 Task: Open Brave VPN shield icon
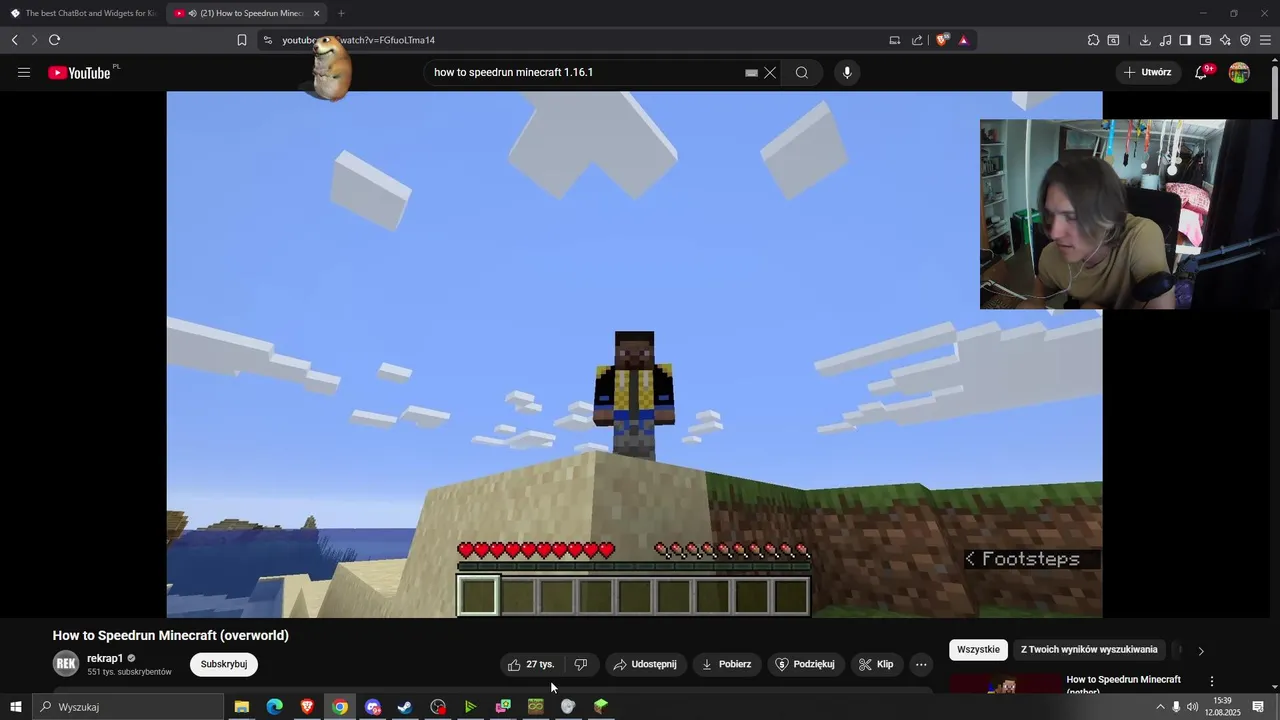coord(1245,40)
